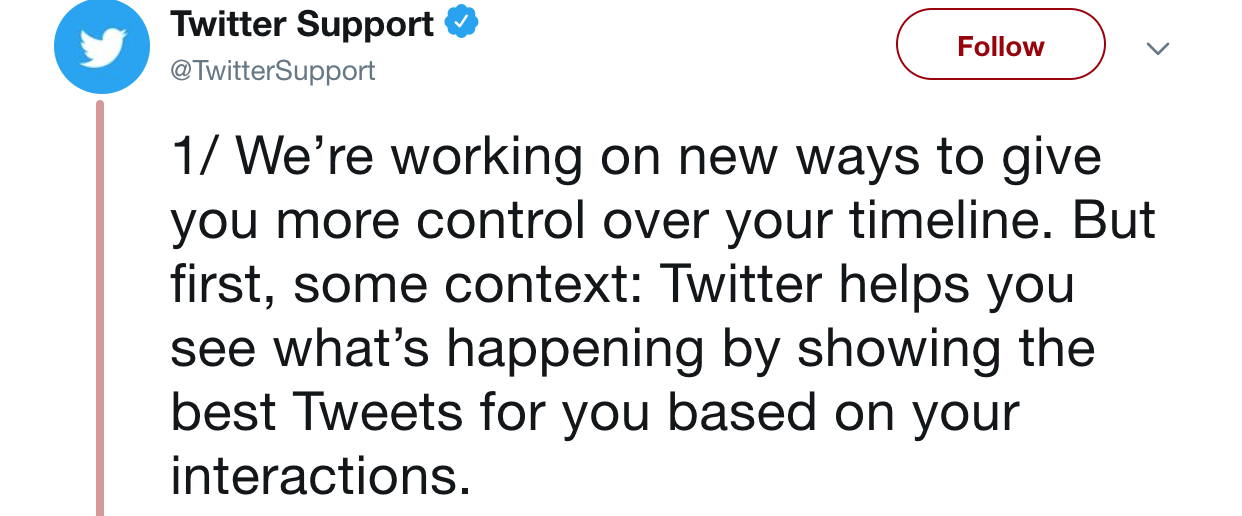Viewport: 1242px width, 516px height.
Task: Expand the tweet options chevron menu
Action: point(1158,48)
